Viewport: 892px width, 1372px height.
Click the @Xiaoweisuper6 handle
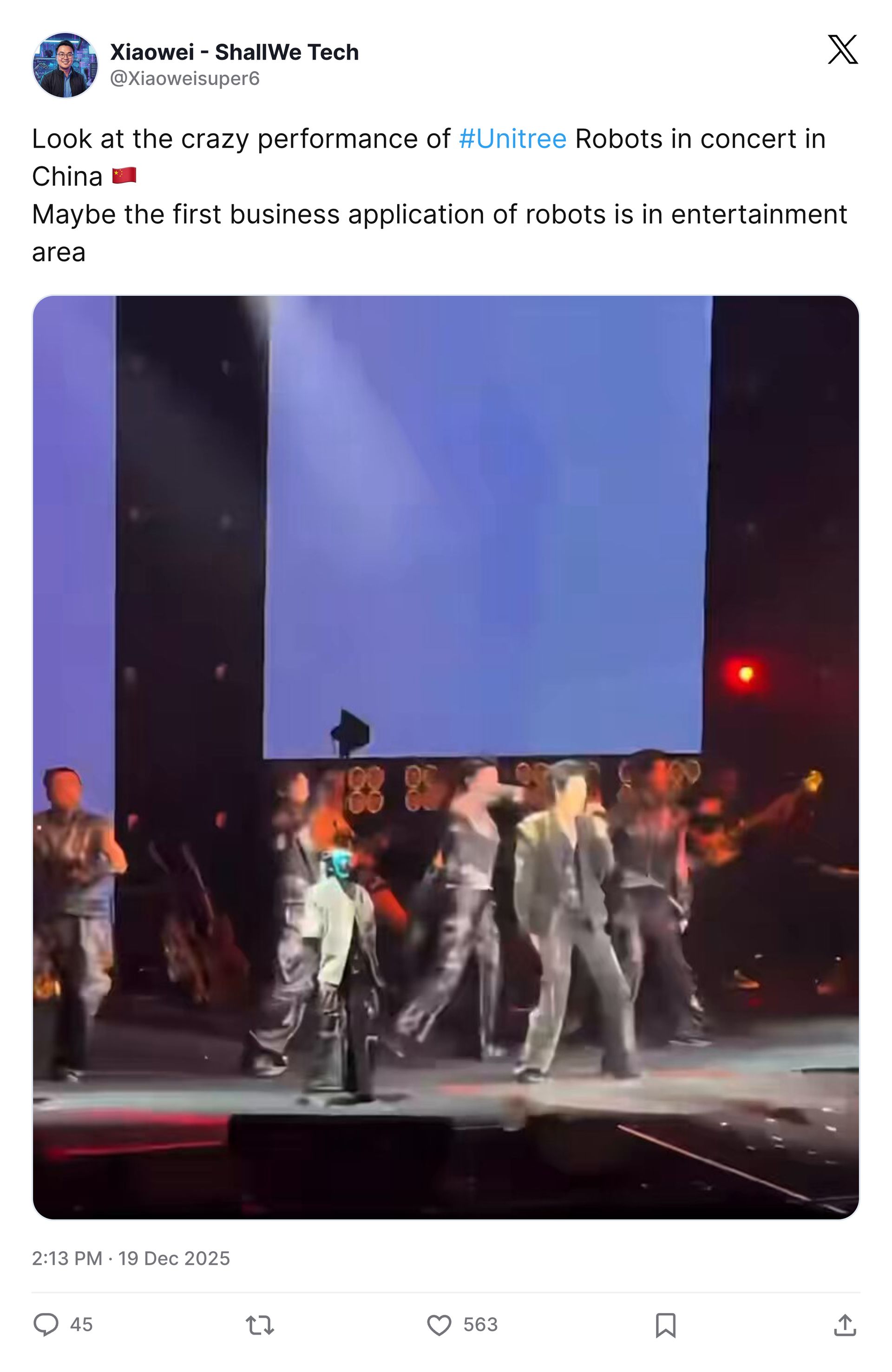point(184,78)
